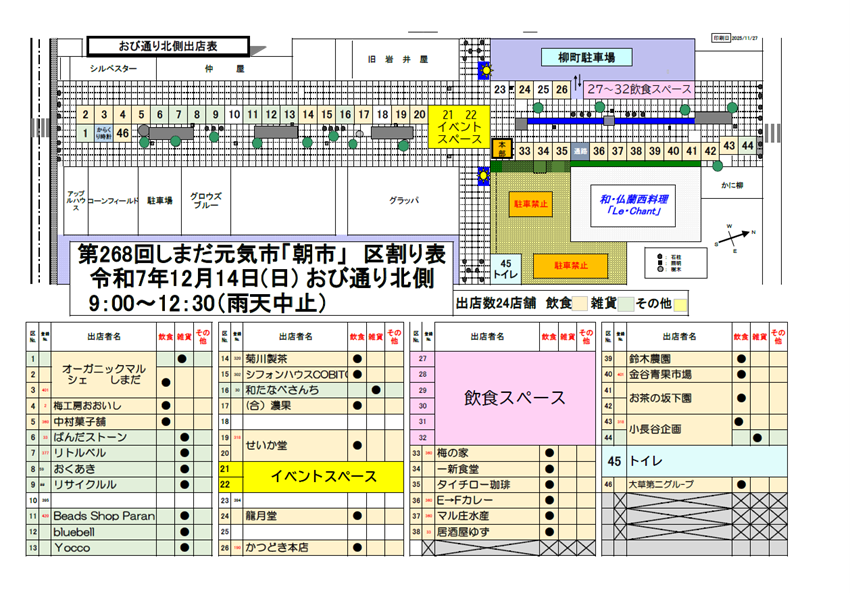This screenshot has width=850, height=593.
Task: Click the yellow イベントスペース block on the map
Action: pos(459,130)
